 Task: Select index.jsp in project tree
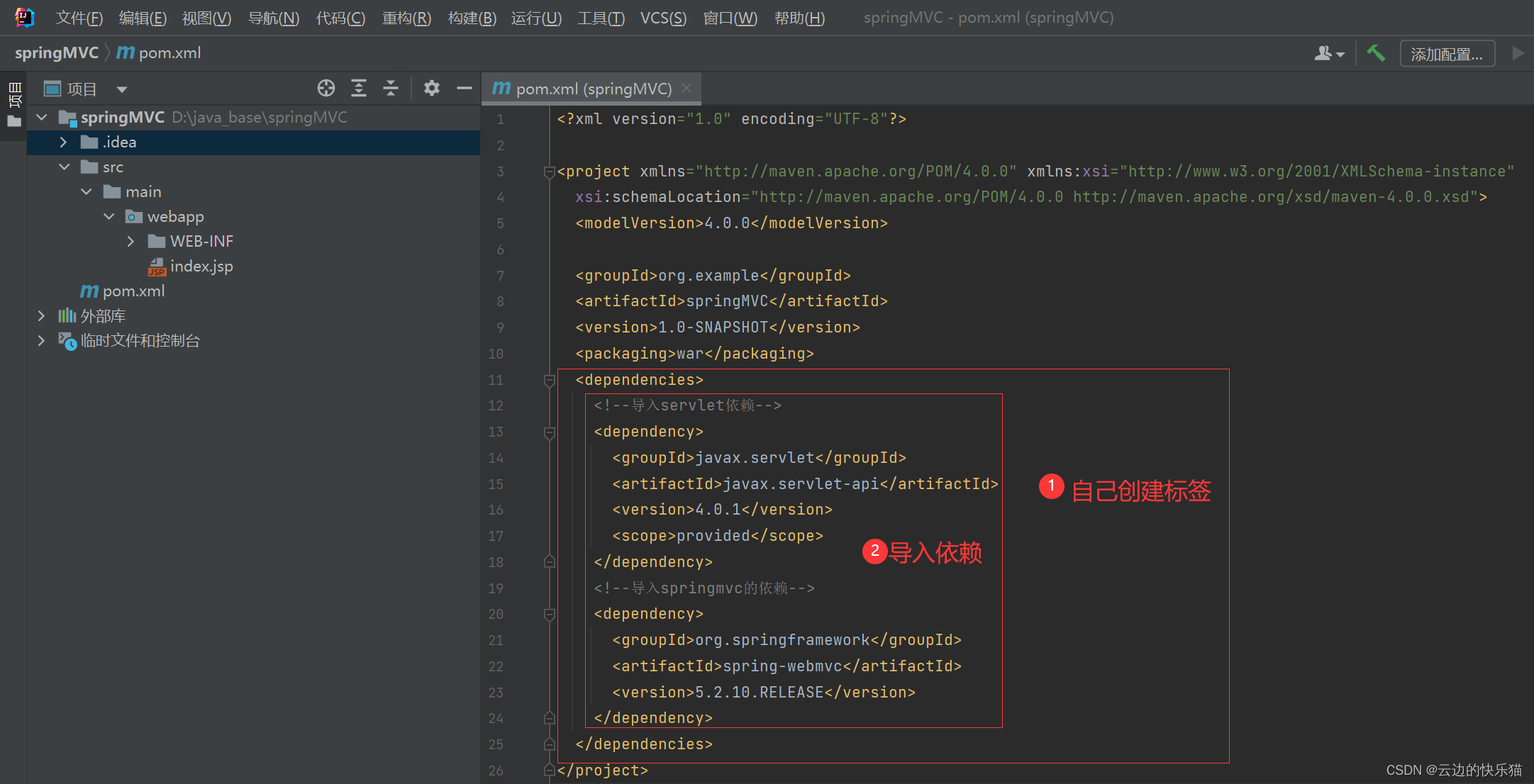point(201,267)
